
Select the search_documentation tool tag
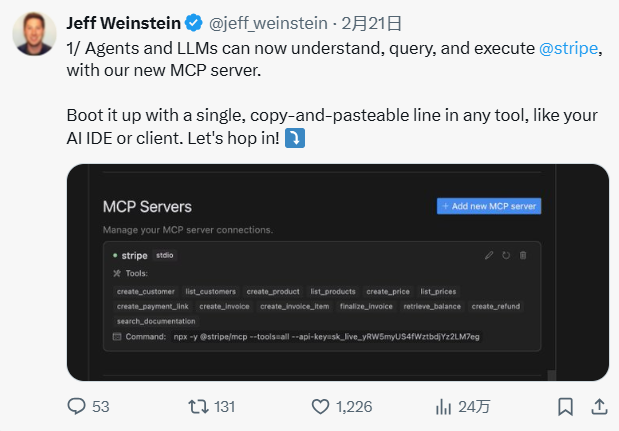pyautogui.click(x=156, y=321)
